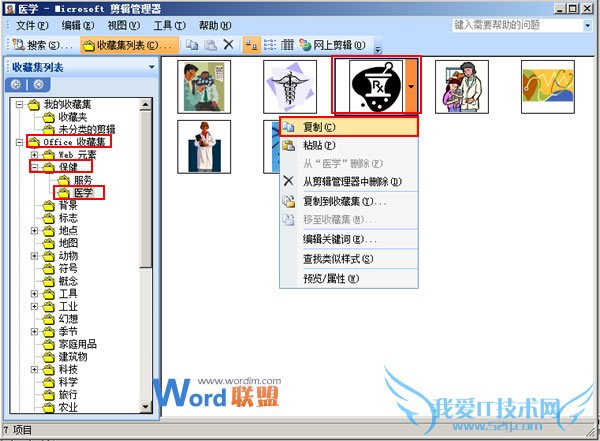Screen dimensions: 600x441
Task: Select the 标志 folder
Action: click(60, 218)
